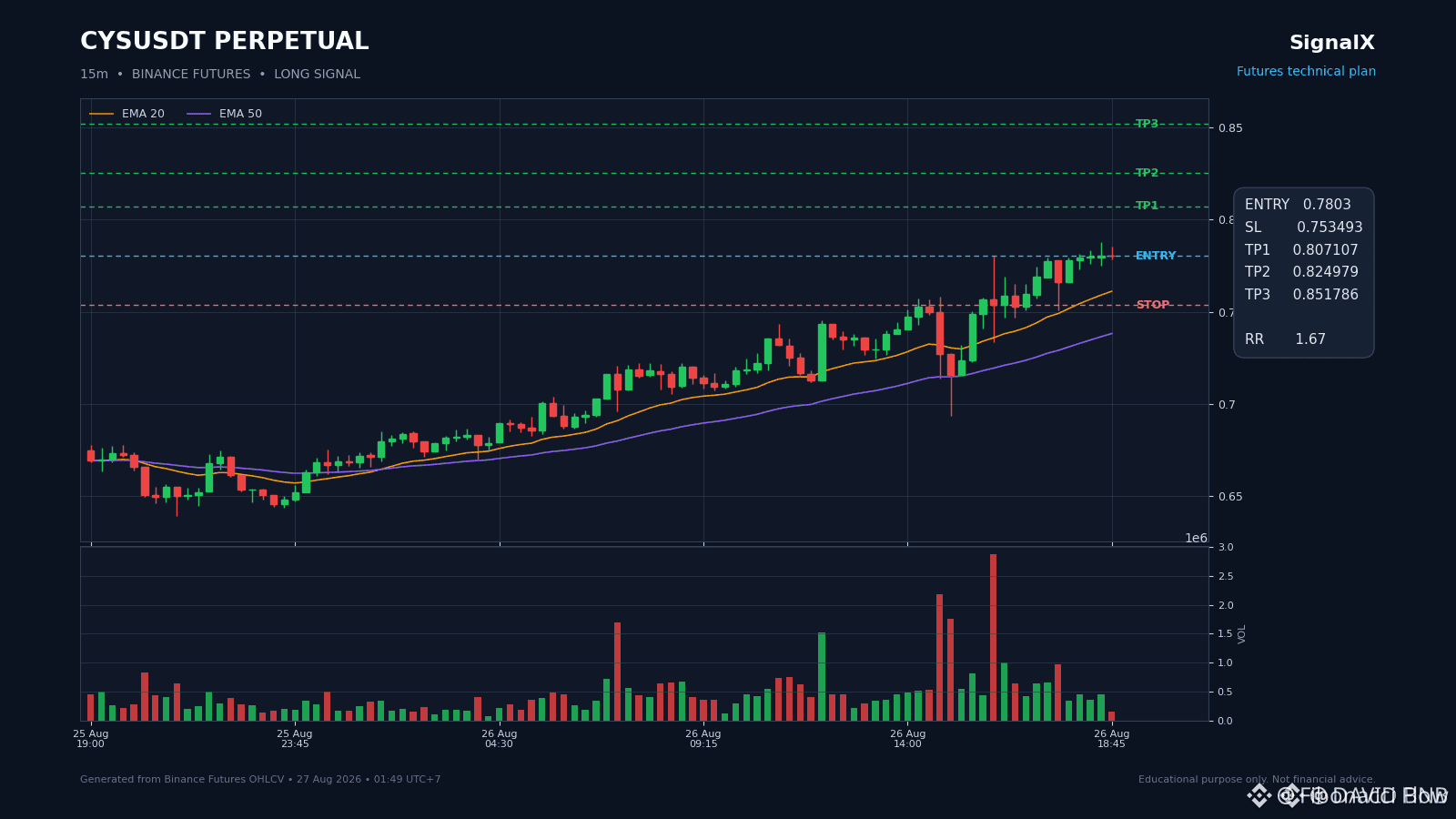Image resolution: width=1456 pixels, height=819 pixels.
Task: Click the 26 Aug 18:45 time axis label
Action: click(1112, 739)
